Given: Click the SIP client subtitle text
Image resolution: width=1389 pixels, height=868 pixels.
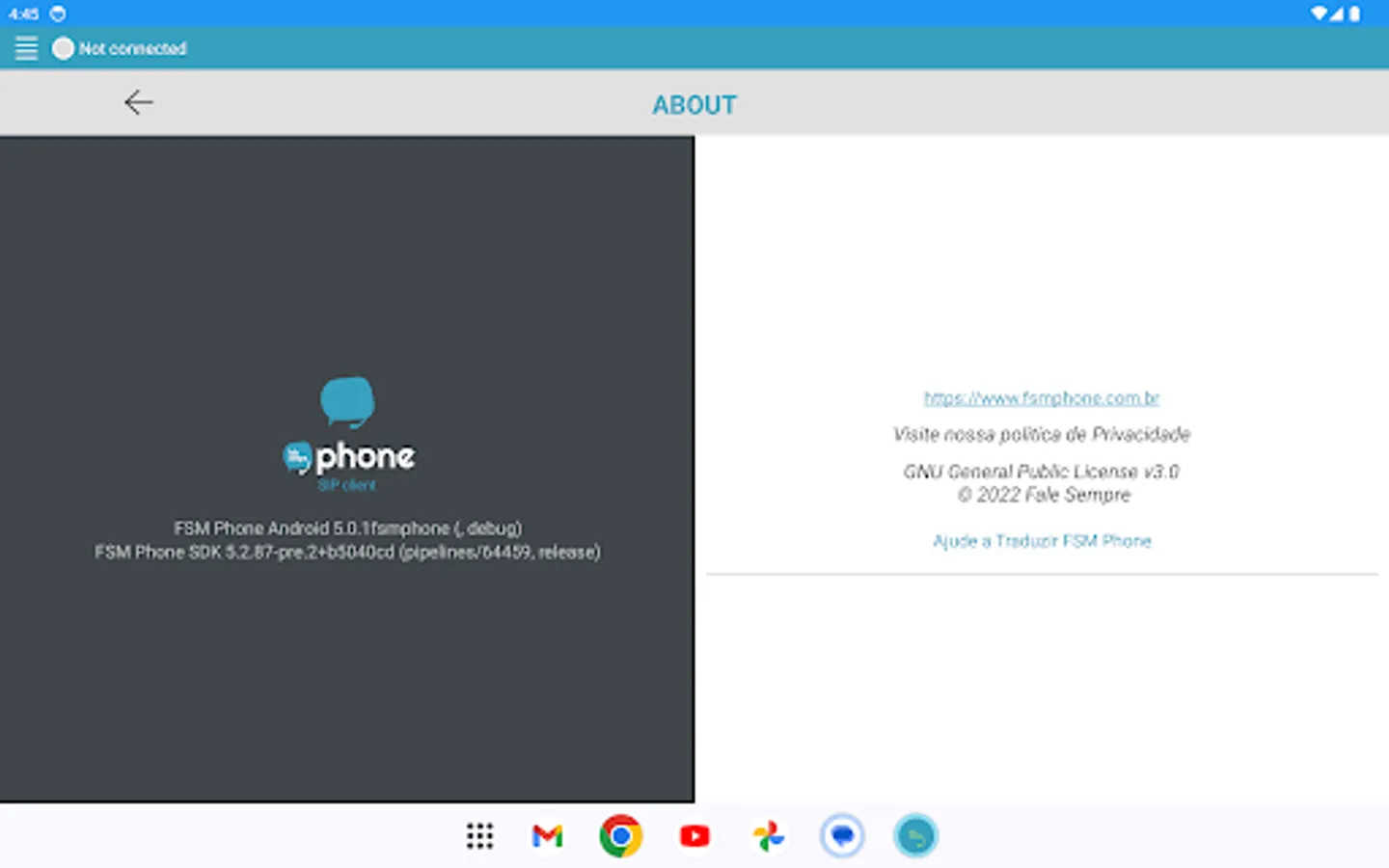Looking at the screenshot, I should [x=347, y=485].
